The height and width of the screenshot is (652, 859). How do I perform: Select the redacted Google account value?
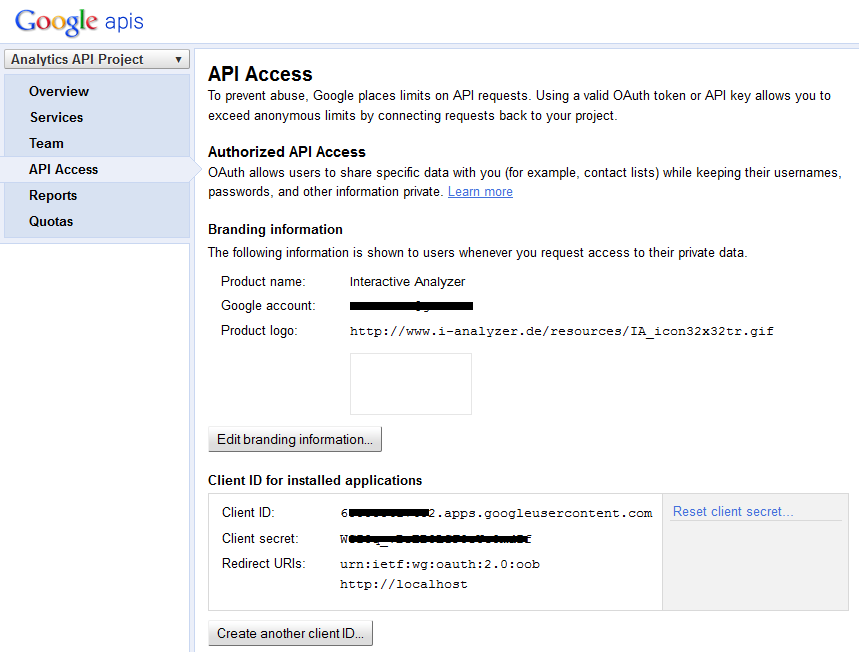(411, 306)
